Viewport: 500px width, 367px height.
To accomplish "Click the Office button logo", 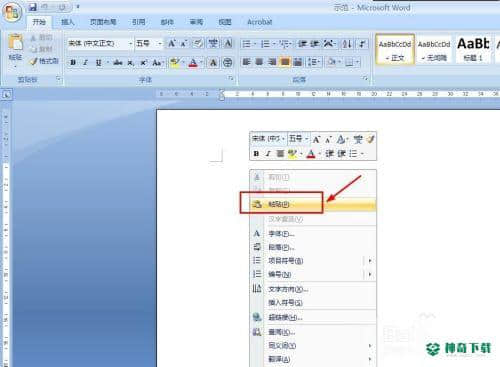I will [x=12, y=12].
